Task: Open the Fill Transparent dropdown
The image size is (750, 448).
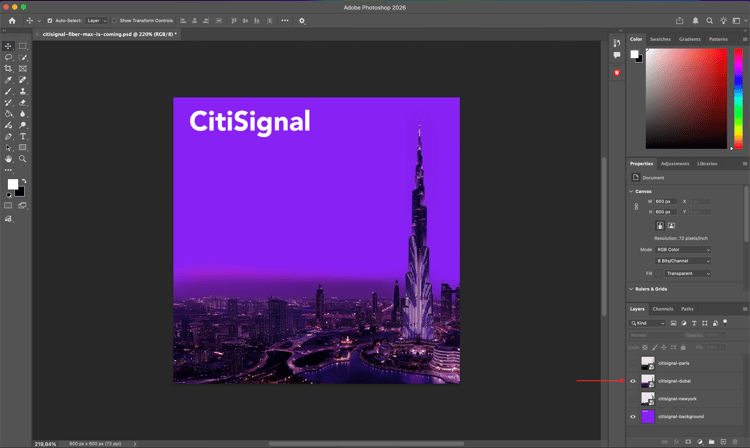Action: click(687, 273)
